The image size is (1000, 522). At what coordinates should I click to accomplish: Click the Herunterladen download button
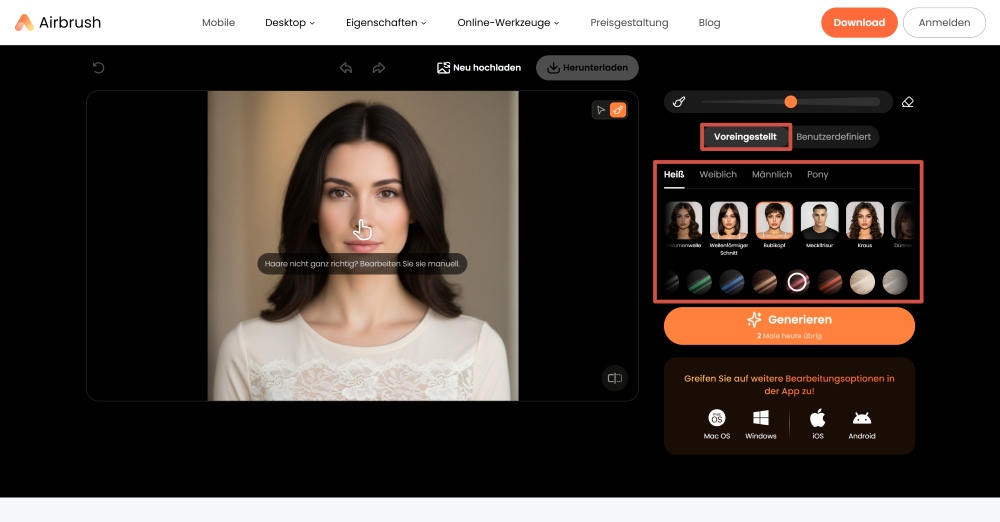[587, 68]
